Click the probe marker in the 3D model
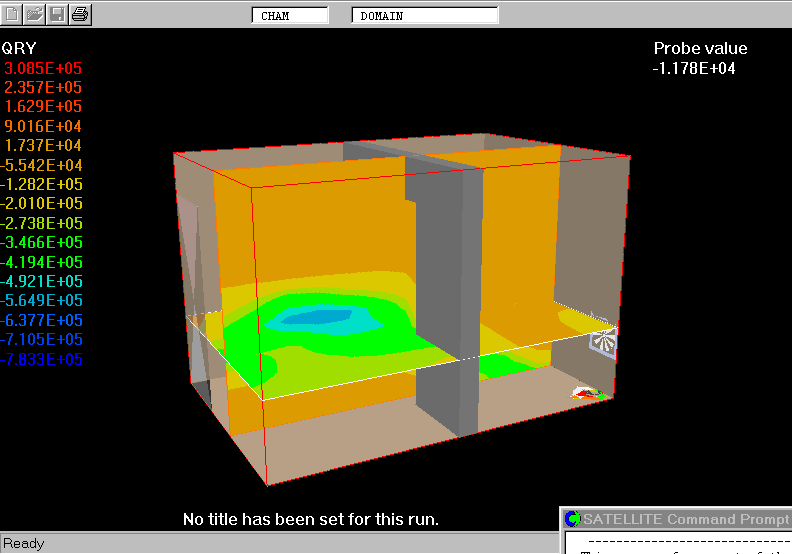The width and height of the screenshot is (792, 554). pyautogui.click(x=589, y=394)
